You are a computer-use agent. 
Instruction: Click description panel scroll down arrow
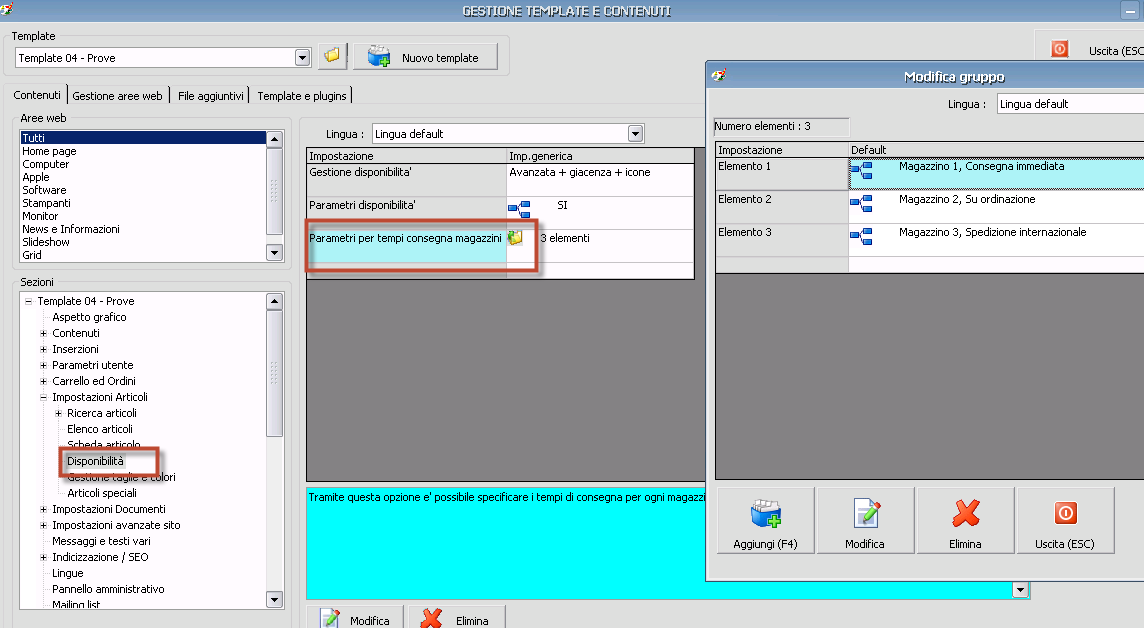[x=1020, y=590]
